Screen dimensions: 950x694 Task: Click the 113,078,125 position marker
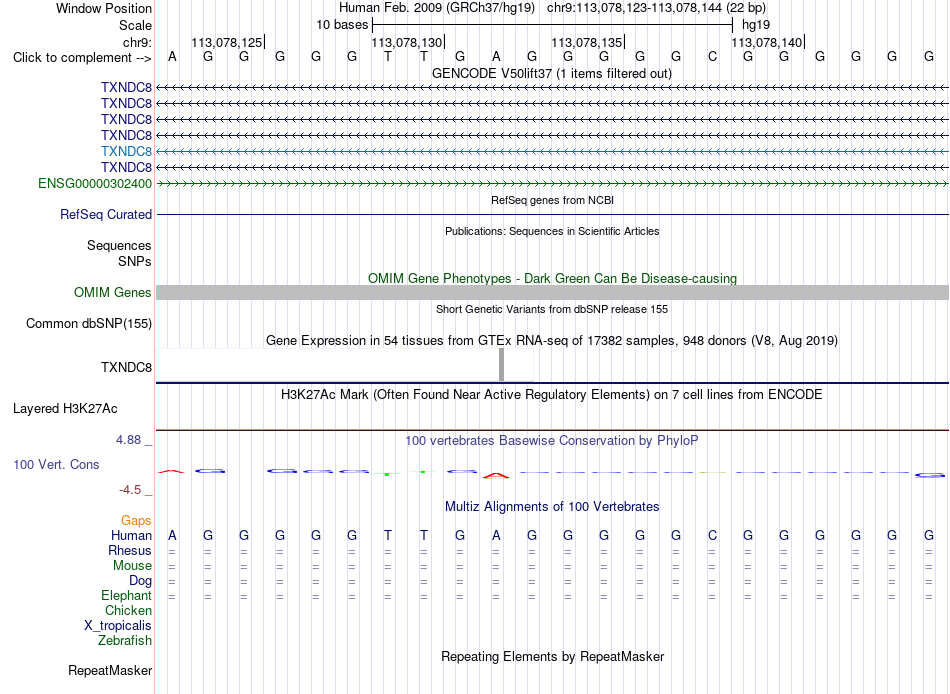pyautogui.click(x=228, y=42)
